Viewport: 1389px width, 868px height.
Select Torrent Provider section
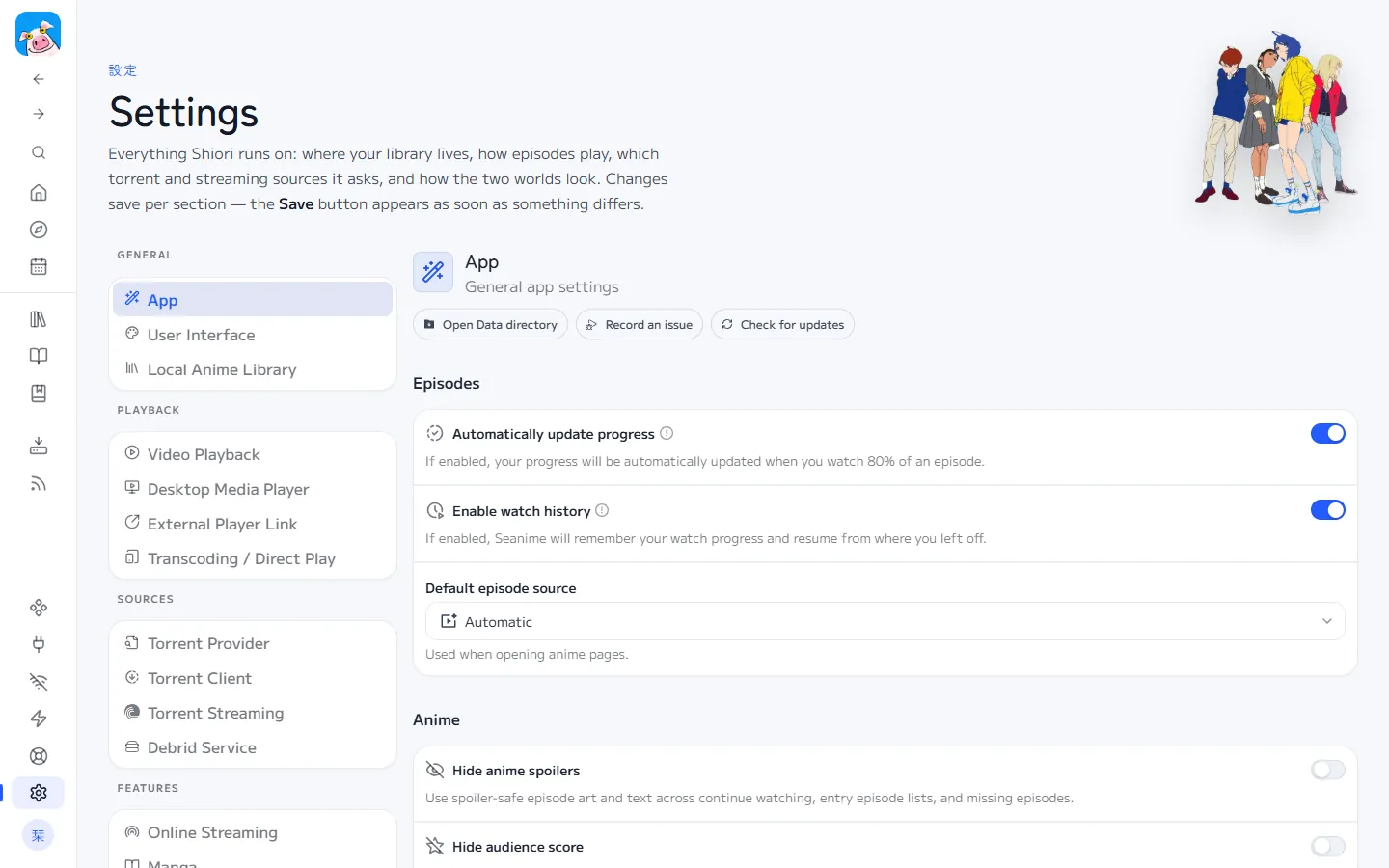click(253, 643)
